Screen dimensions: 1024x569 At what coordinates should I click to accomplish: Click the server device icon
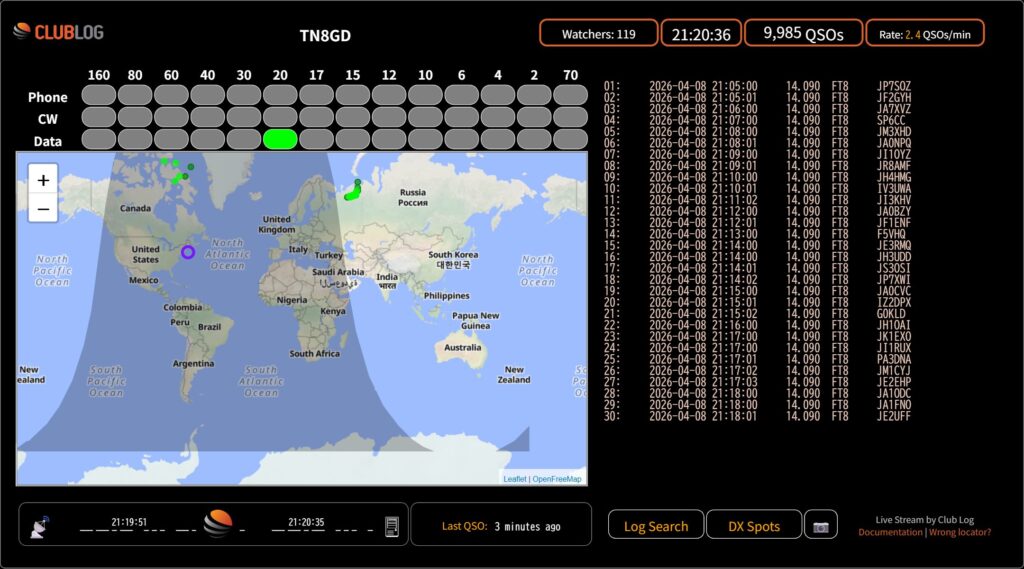pyautogui.click(x=392, y=525)
